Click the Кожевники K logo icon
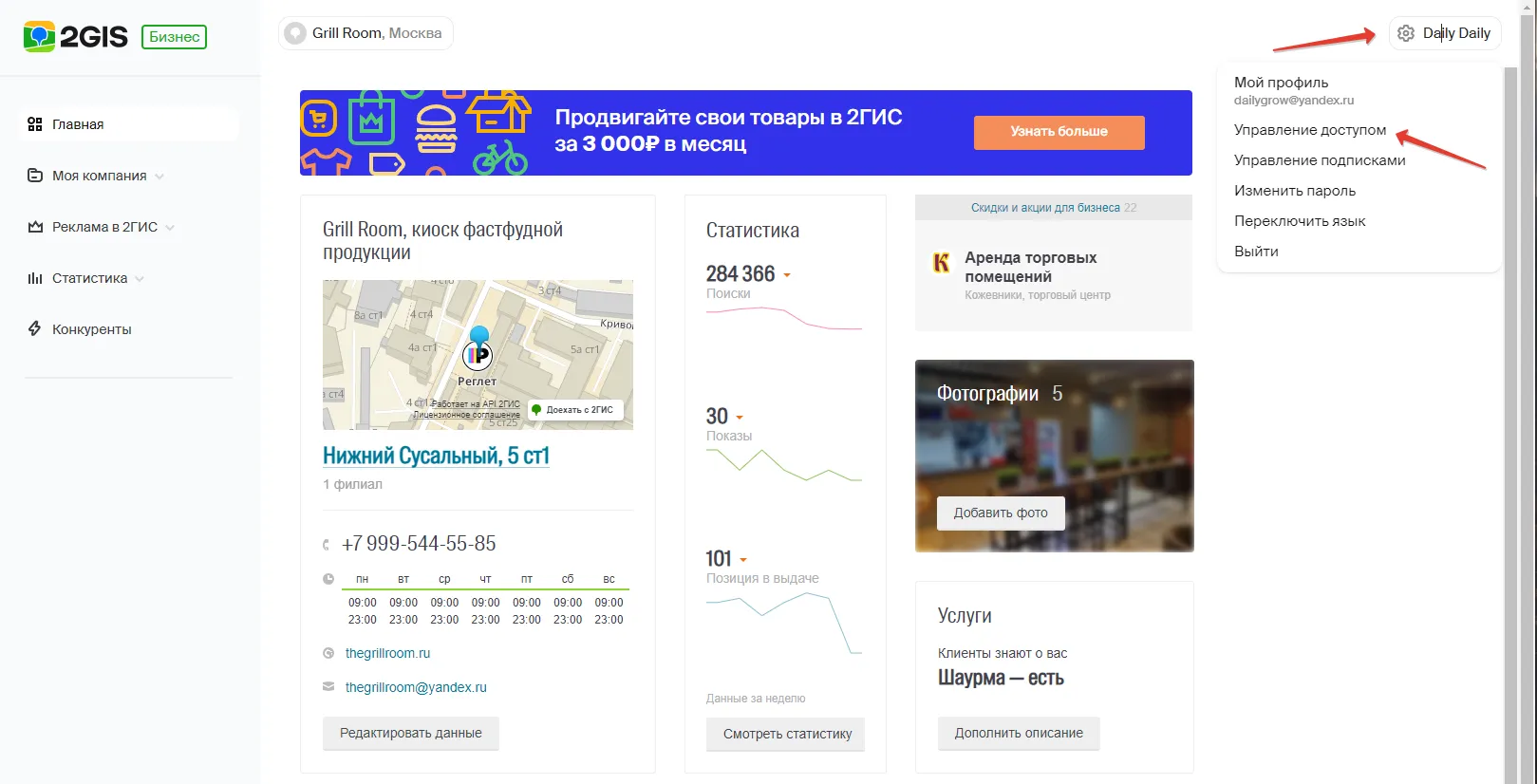The image size is (1537, 784). [941, 262]
